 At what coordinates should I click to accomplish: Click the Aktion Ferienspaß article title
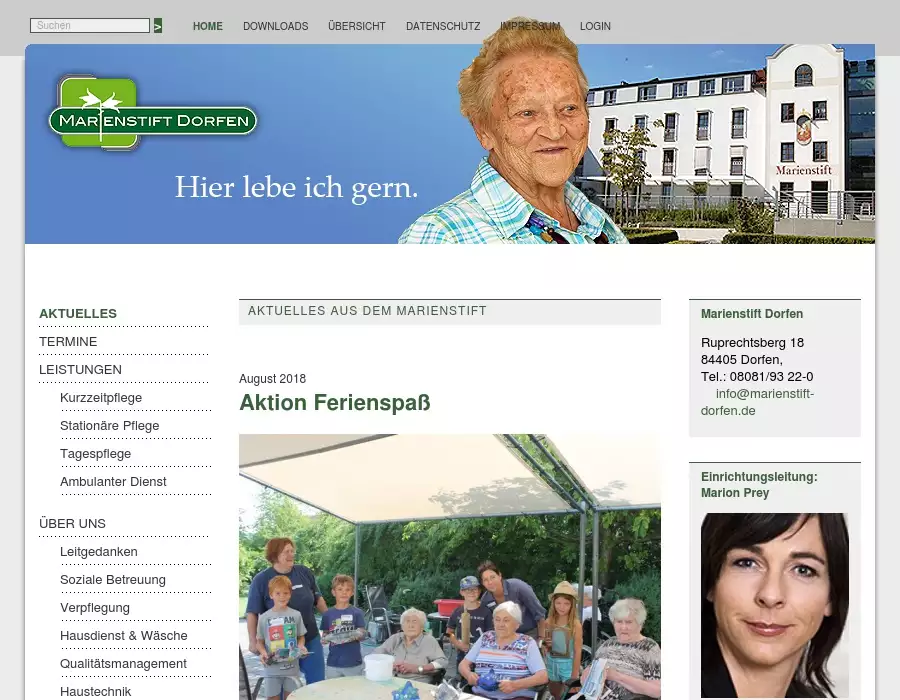click(335, 403)
